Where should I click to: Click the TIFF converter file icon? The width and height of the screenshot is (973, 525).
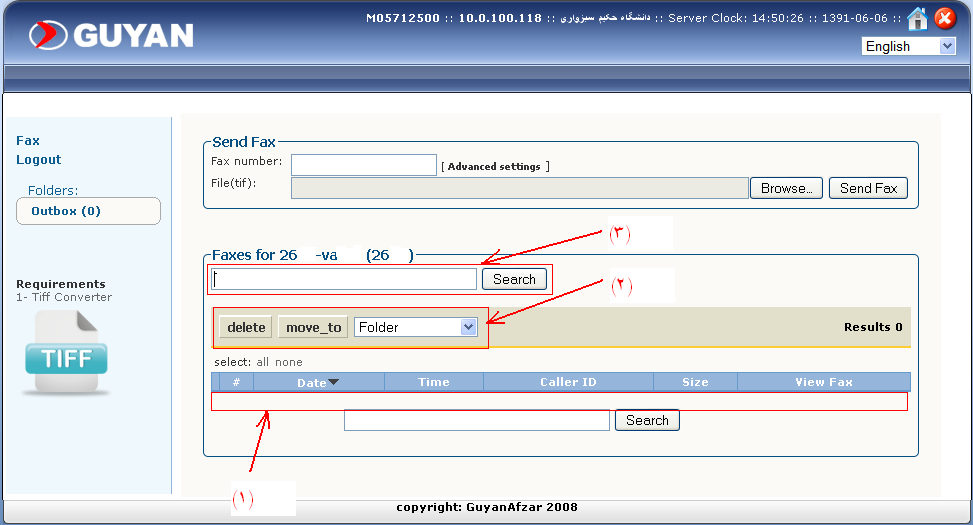point(66,352)
